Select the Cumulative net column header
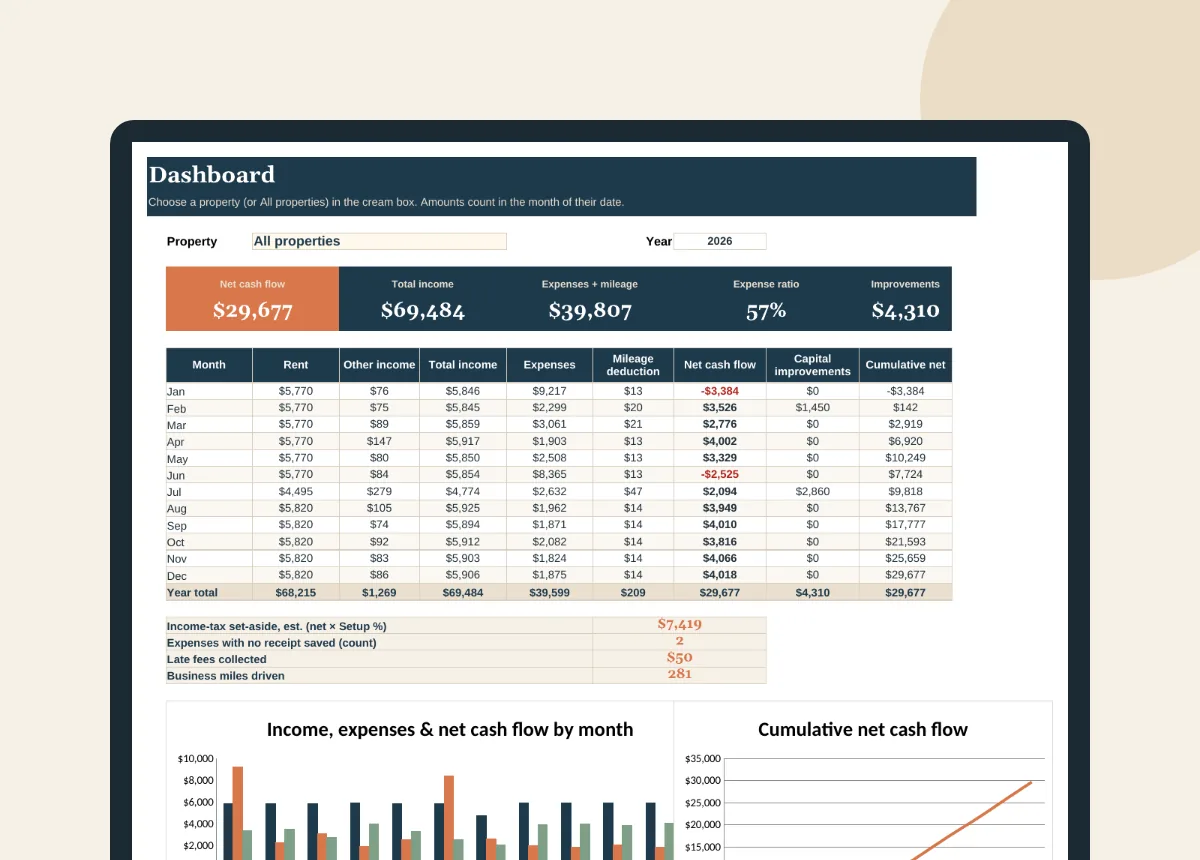 [x=905, y=365]
